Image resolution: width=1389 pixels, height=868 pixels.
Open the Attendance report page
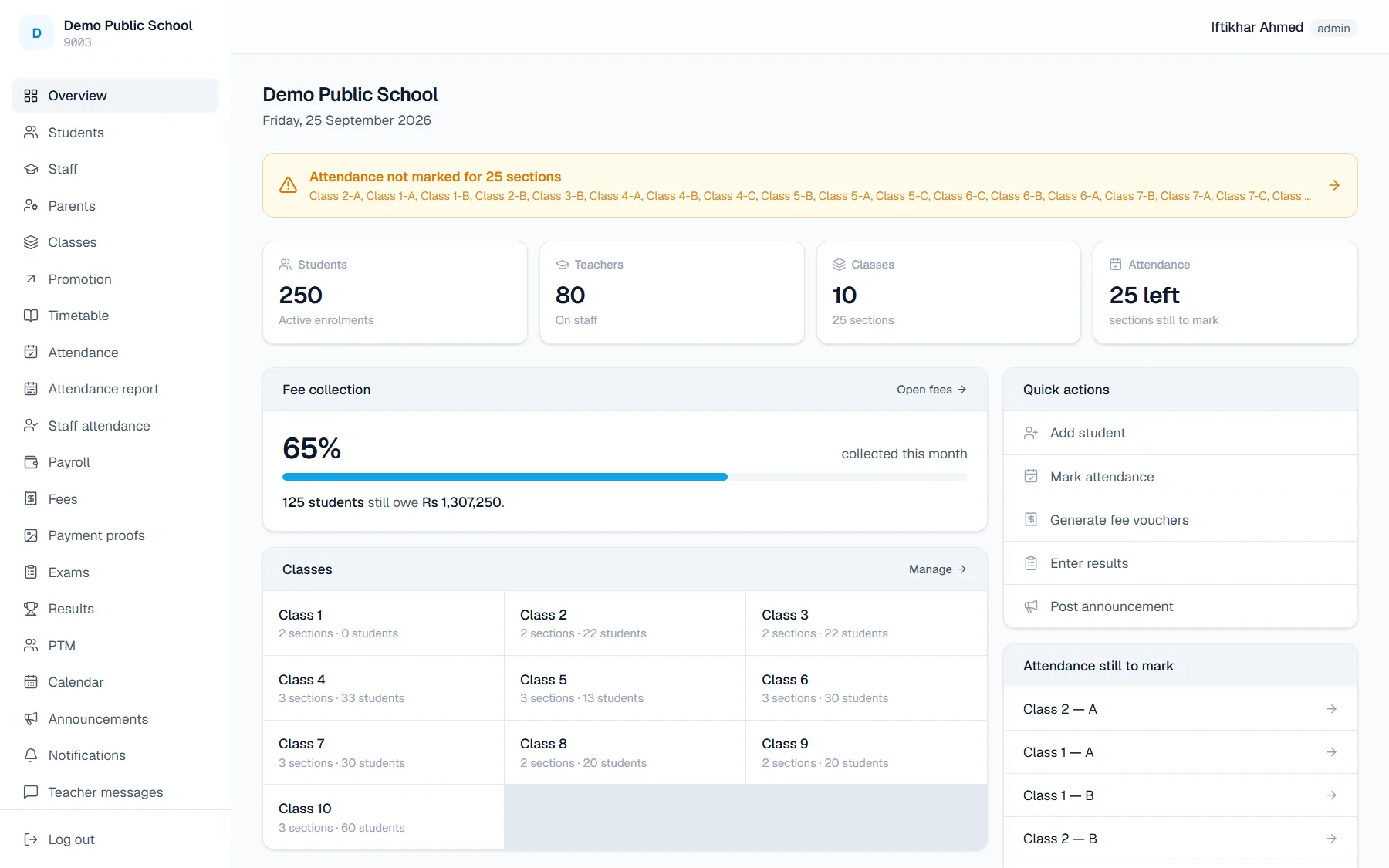click(115, 389)
